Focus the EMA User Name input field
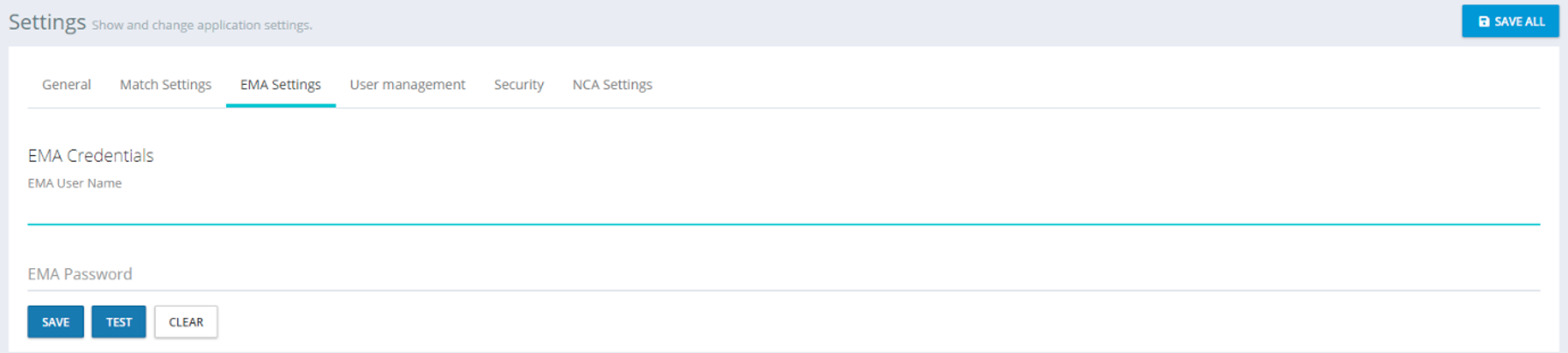The image size is (1568, 353). click(783, 208)
